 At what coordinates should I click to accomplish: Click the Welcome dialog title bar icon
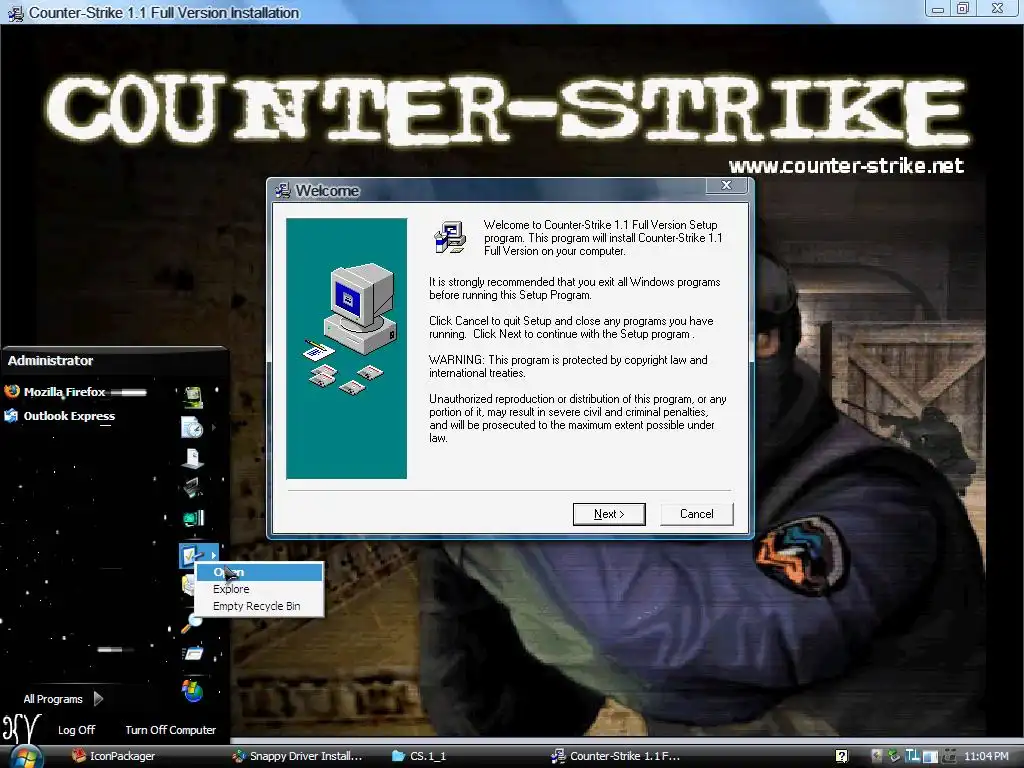[x=283, y=190]
